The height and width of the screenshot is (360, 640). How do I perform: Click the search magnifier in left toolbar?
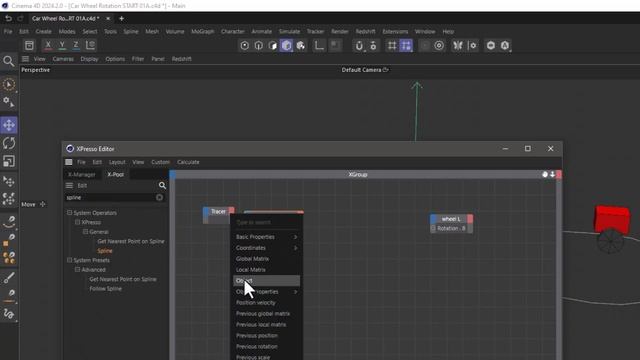click(x=9, y=61)
